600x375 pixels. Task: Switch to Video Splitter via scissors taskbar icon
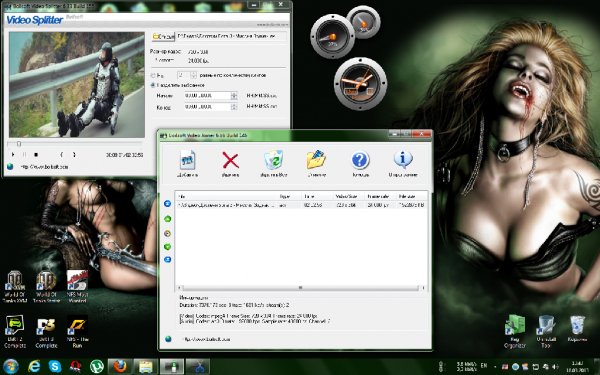pos(198,367)
